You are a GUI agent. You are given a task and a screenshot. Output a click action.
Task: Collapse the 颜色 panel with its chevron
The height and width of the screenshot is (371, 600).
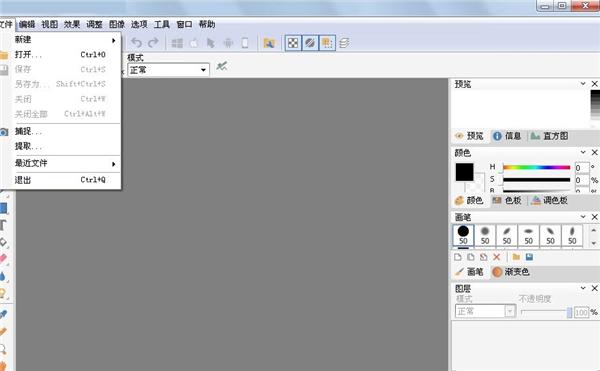coord(583,152)
